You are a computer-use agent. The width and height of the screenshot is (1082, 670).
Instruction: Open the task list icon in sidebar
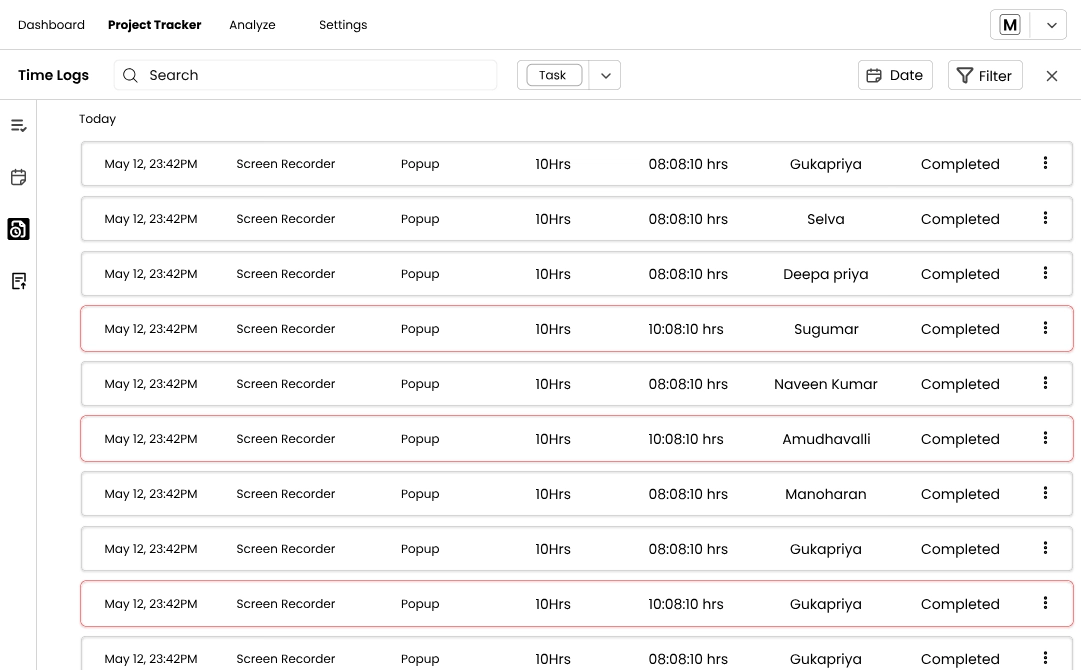[18, 126]
